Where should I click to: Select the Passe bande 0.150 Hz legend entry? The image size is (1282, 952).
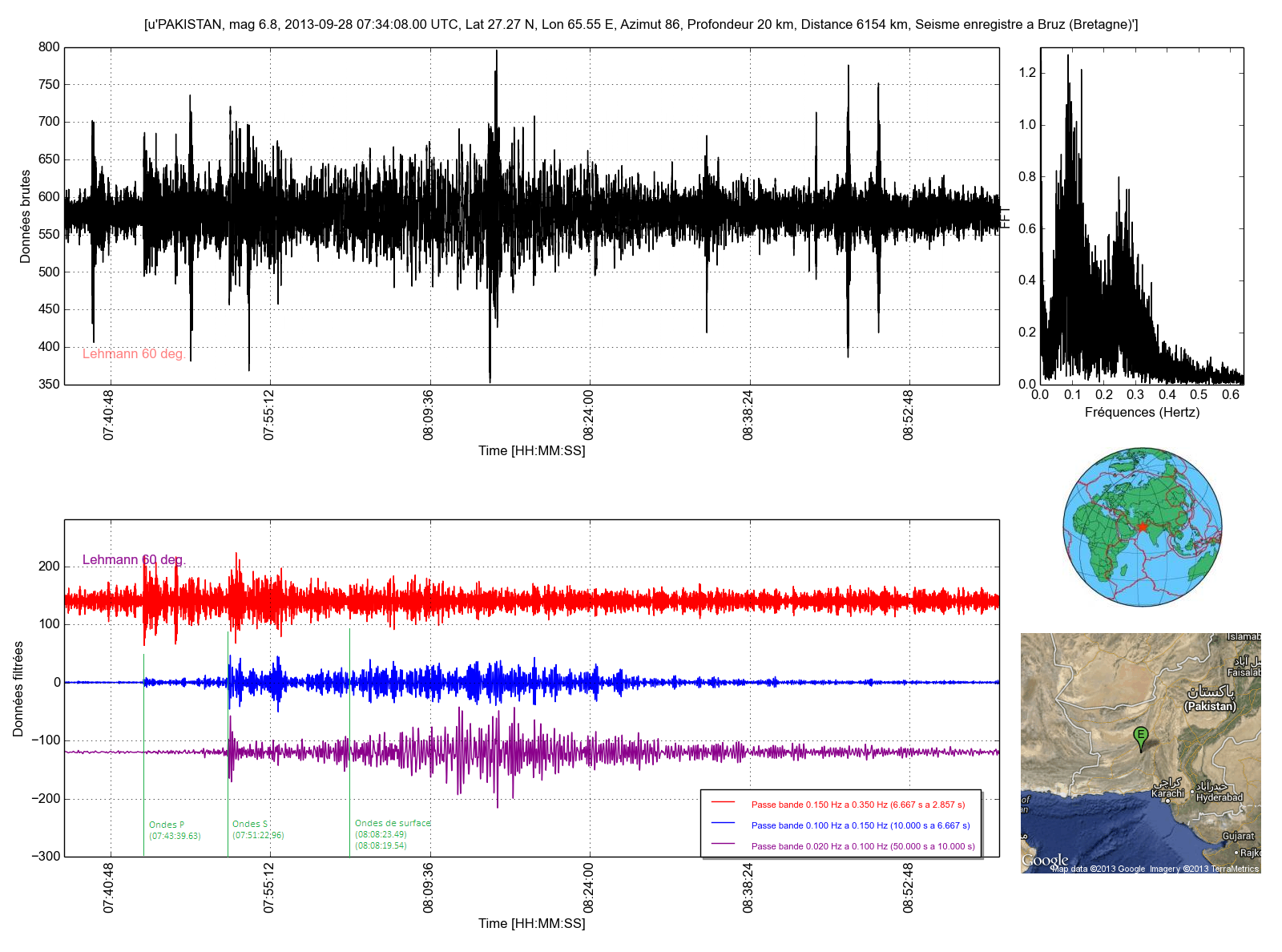point(857,805)
